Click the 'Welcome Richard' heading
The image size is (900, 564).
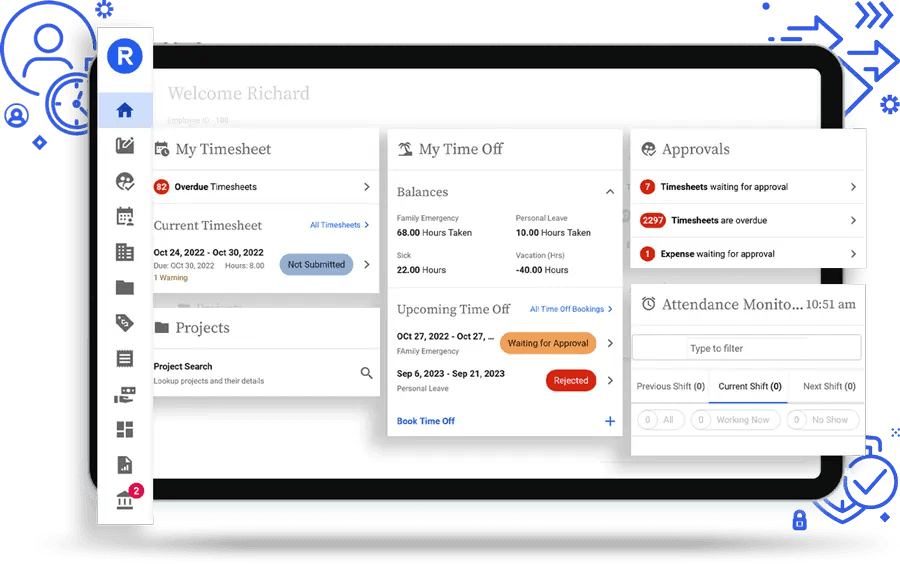coord(238,93)
